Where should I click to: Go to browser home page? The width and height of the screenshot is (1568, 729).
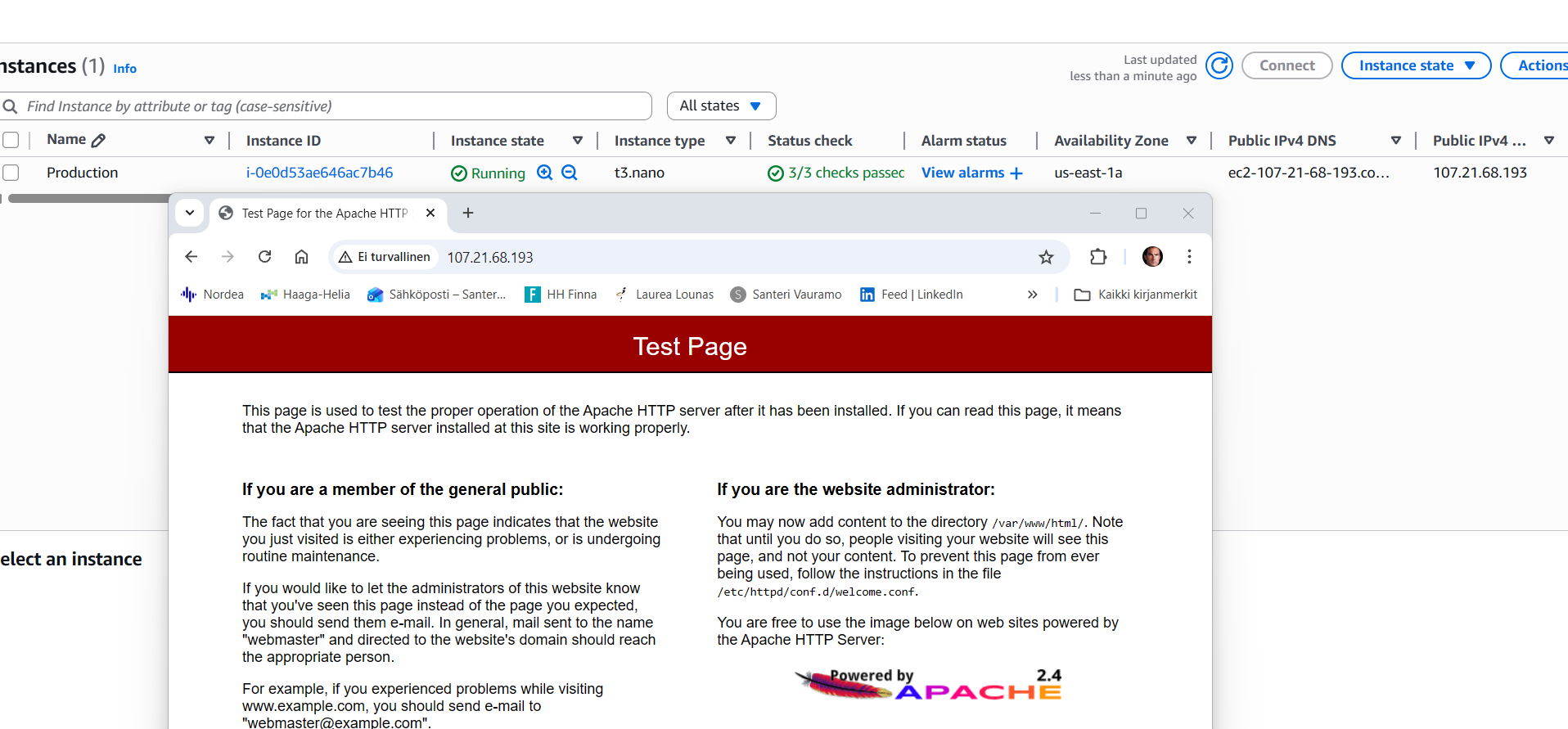point(301,257)
